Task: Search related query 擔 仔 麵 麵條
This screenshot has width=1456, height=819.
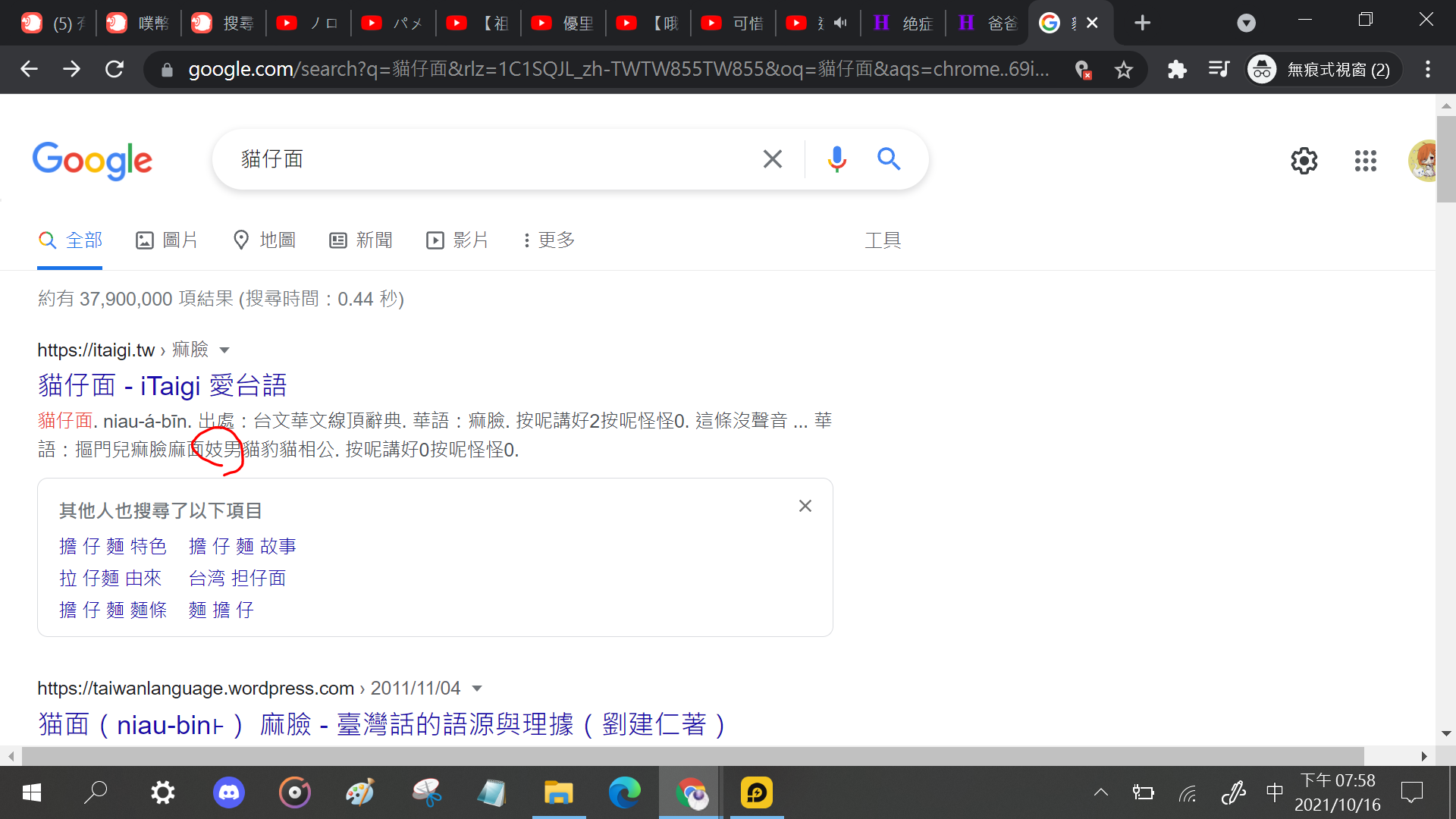Action: point(113,610)
